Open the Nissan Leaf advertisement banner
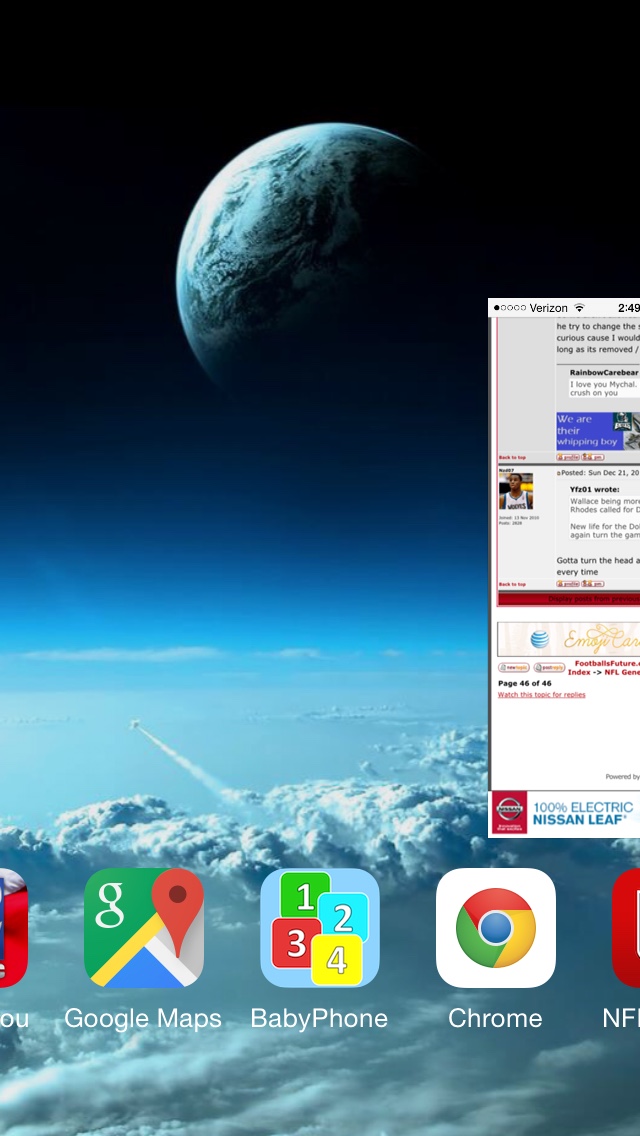The width and height of the screenshot is (640, 1136). coord(564,812)
